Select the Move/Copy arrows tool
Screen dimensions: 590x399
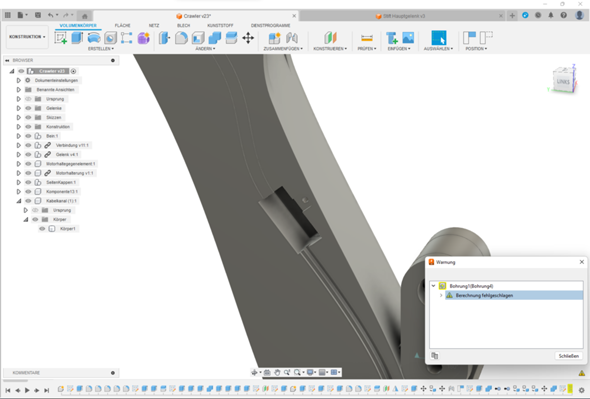[x=248, y=38]
